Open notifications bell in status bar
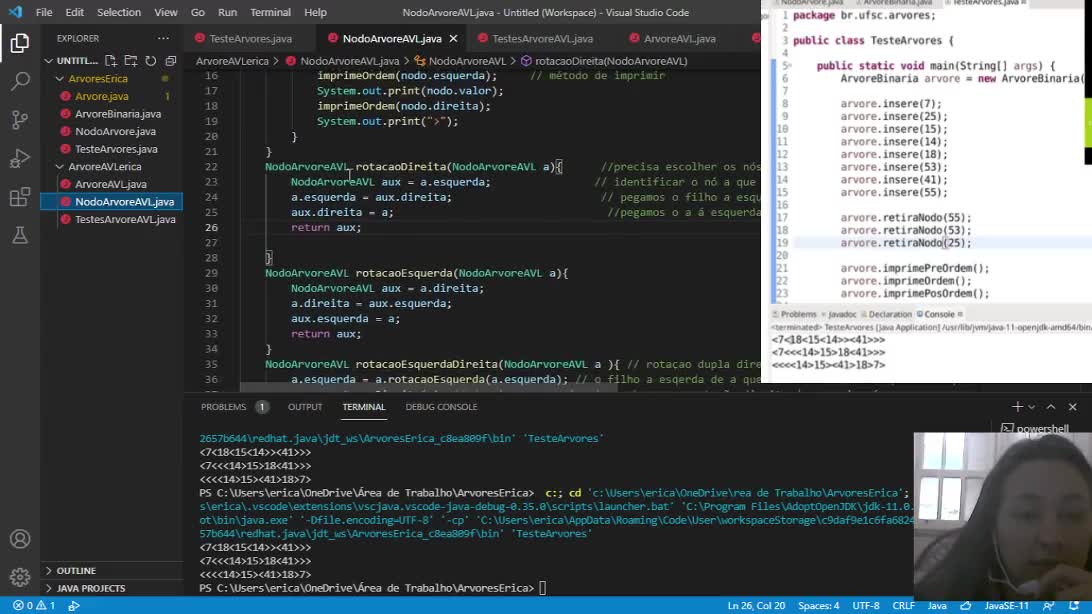The image size is (1092, 614). (1074, 606)
